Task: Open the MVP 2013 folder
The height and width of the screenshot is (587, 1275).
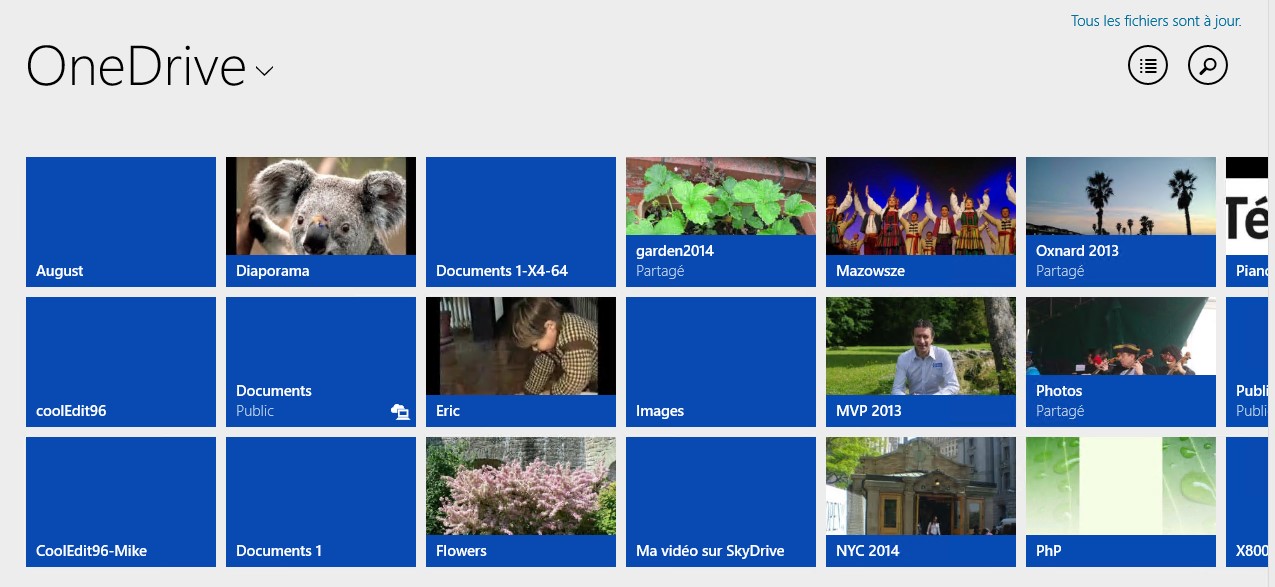Action: (x=921, y=362)
